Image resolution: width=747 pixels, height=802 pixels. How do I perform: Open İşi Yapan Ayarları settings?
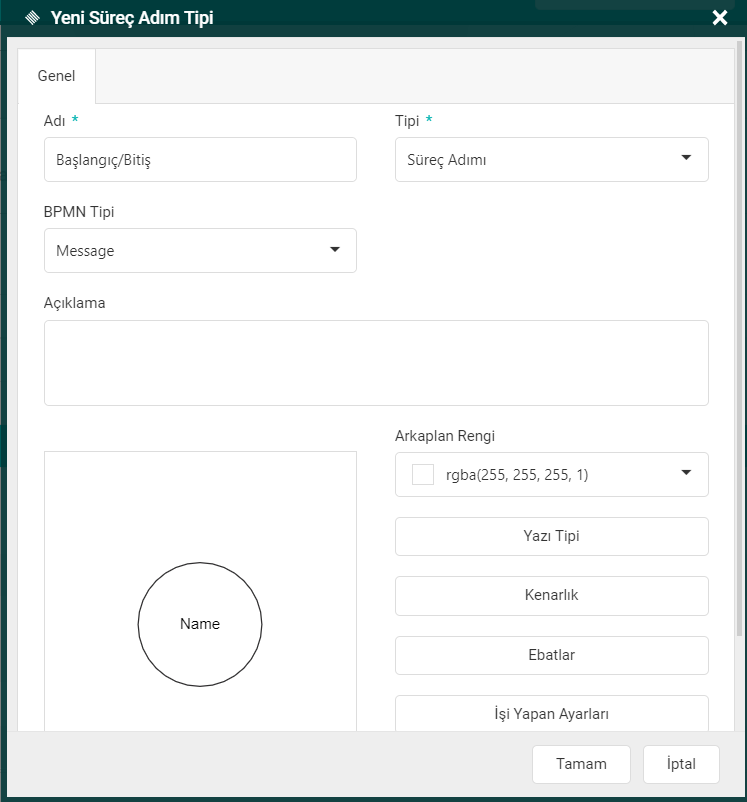(x=552, y=713)
